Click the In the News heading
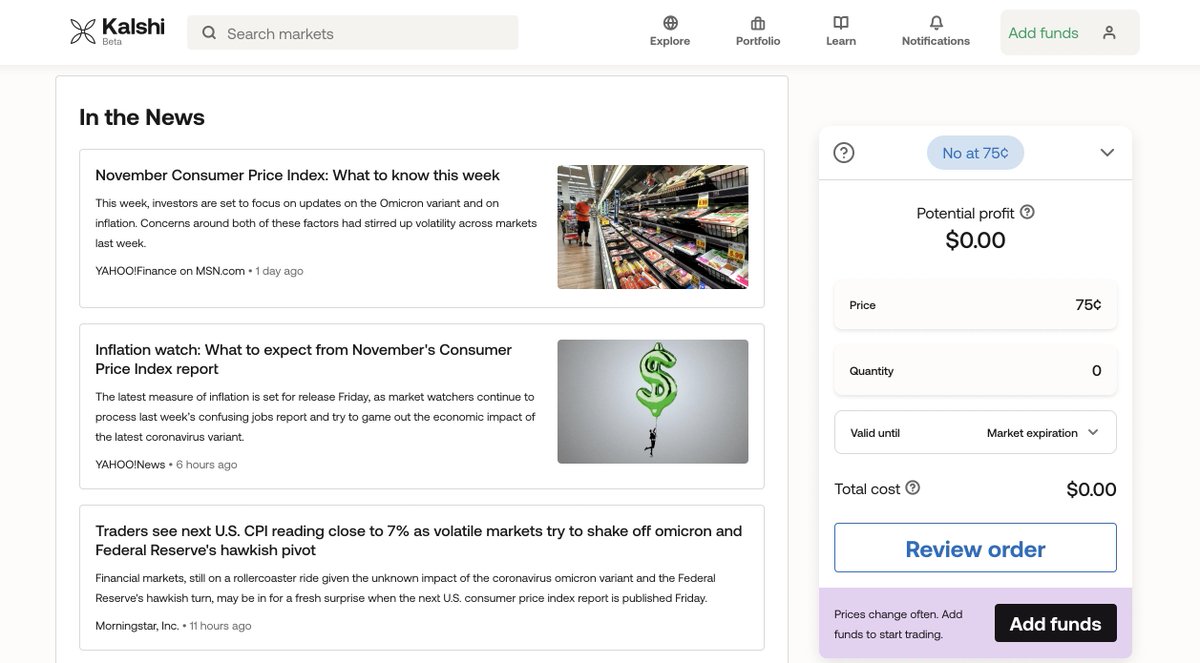Image resolution: width=1200 pixels, height=663 pixels. click(142, 117)
